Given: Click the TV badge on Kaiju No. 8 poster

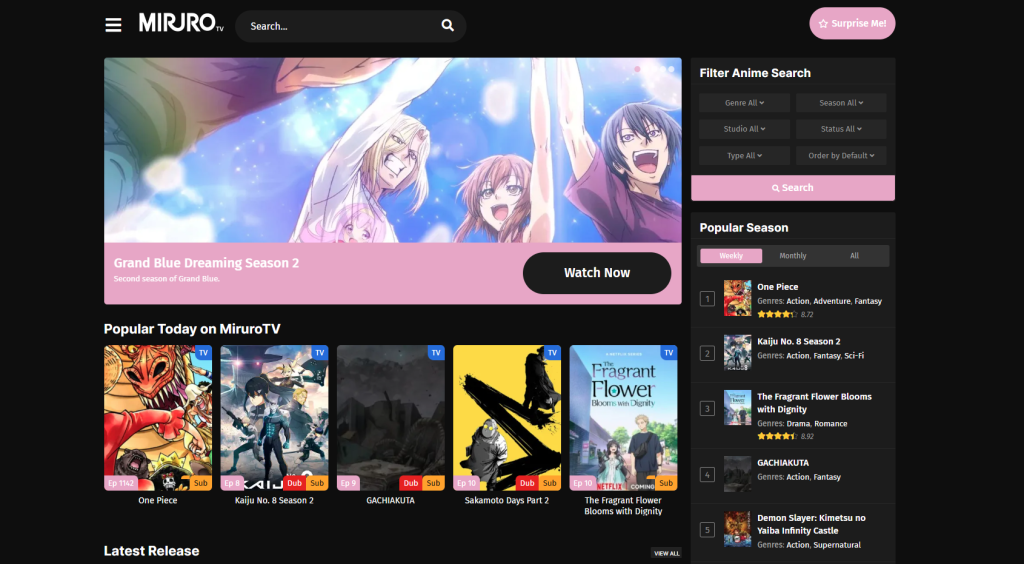Looking at the screenshot, I should (320, 352).
